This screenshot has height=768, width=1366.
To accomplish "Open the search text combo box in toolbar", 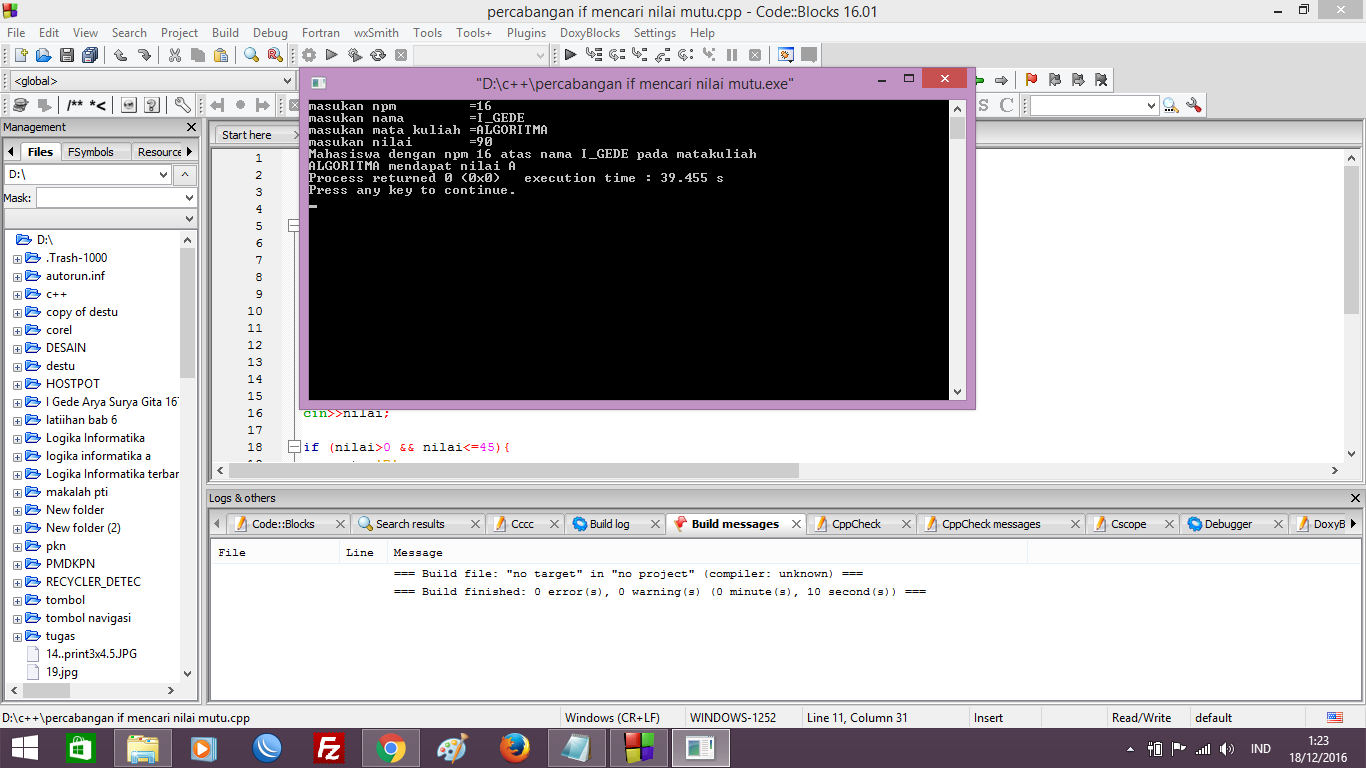I will coord(1095,105).
